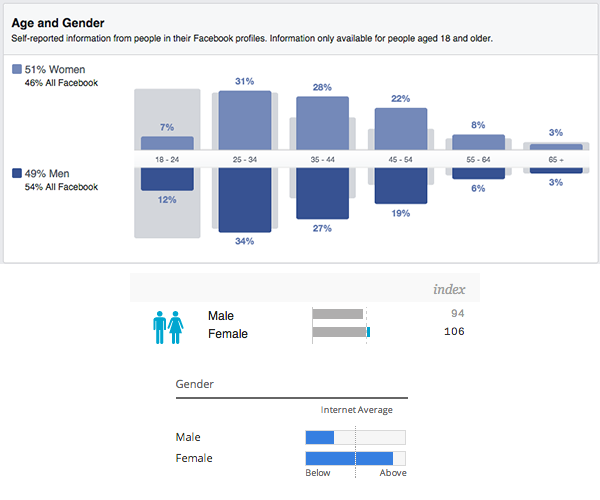Click the Internet Average label
This screenshot has width=600, height=500.
pos(356,410)
